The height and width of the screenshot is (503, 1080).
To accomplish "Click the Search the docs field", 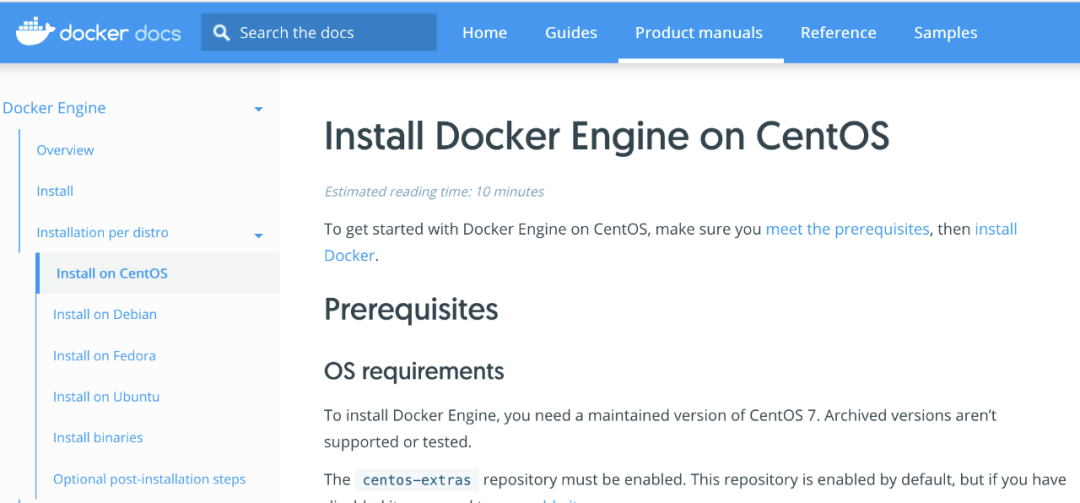I will tap(330, 33).
